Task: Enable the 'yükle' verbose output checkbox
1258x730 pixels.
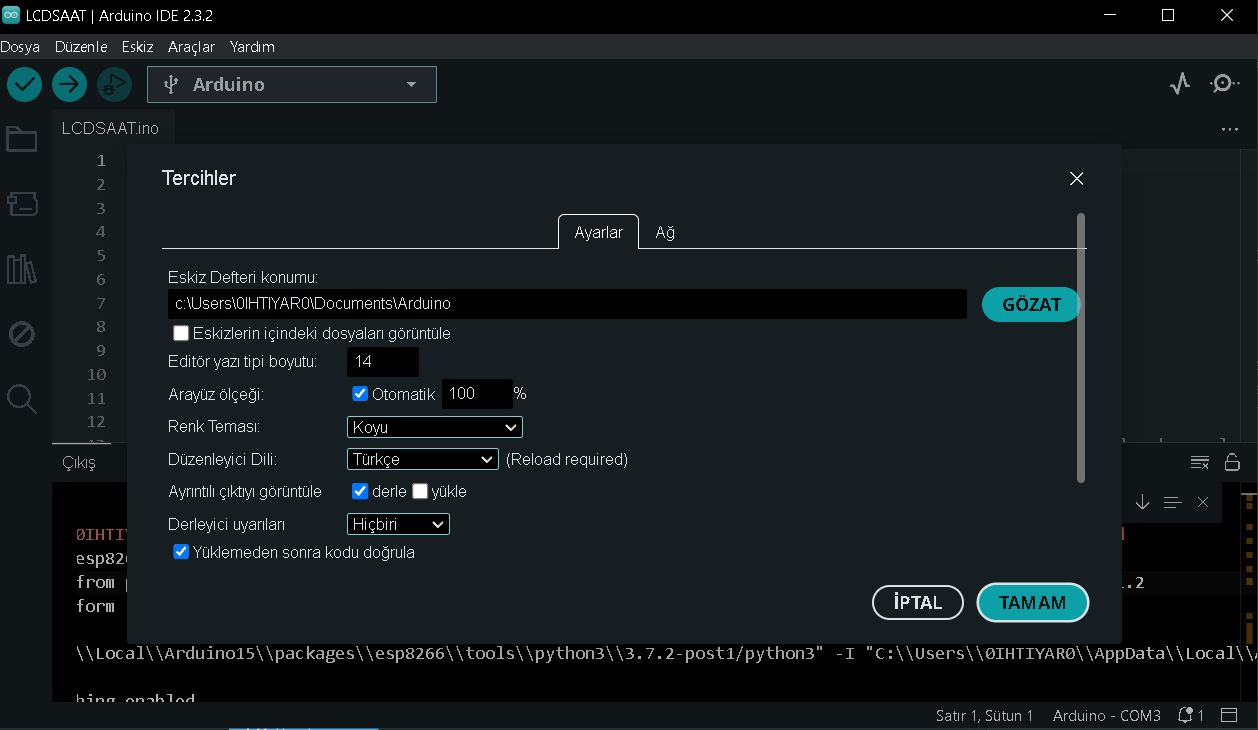Action: [x=420, y=491]
